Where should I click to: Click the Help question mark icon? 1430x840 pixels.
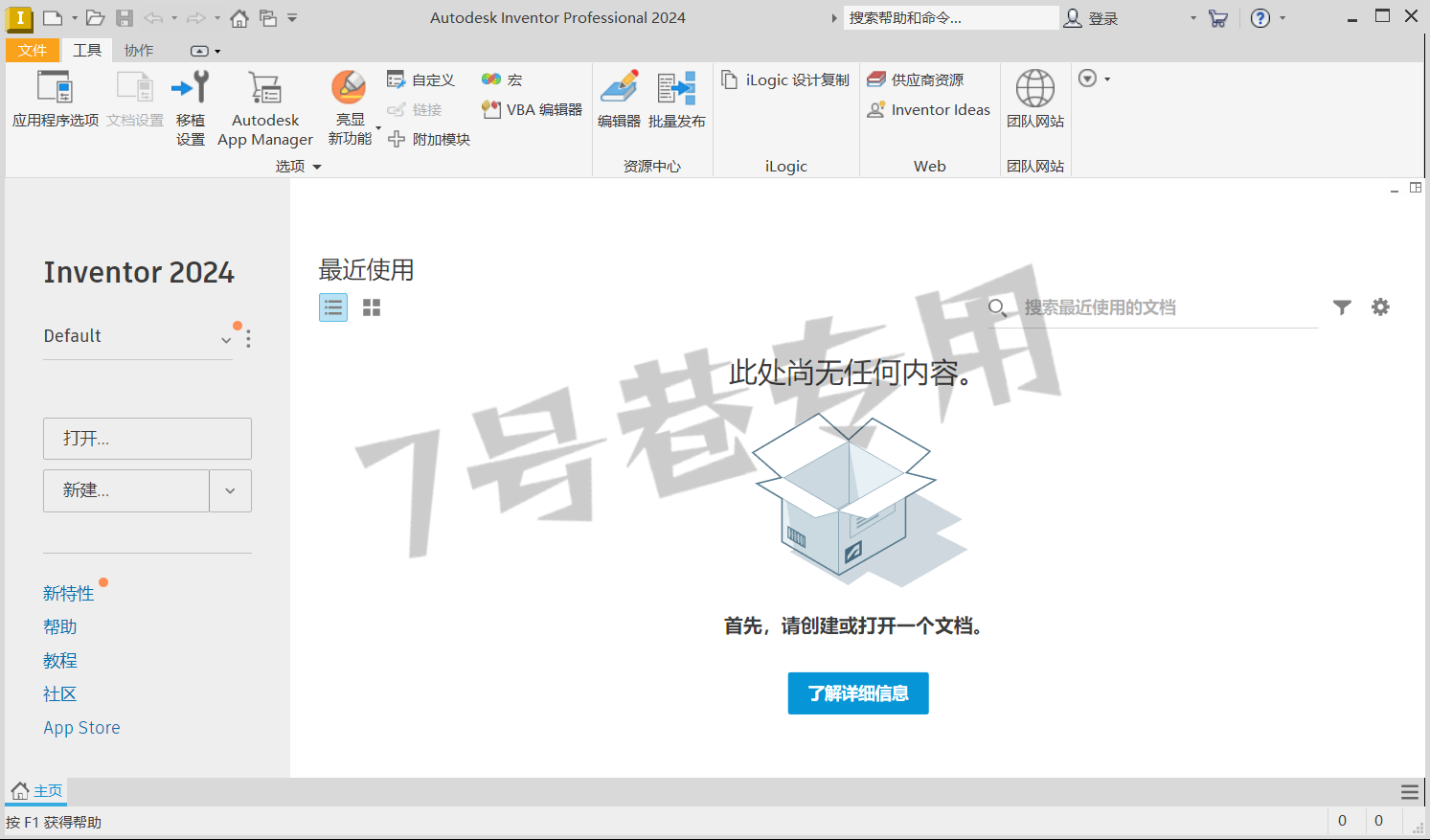point(1260,18)
